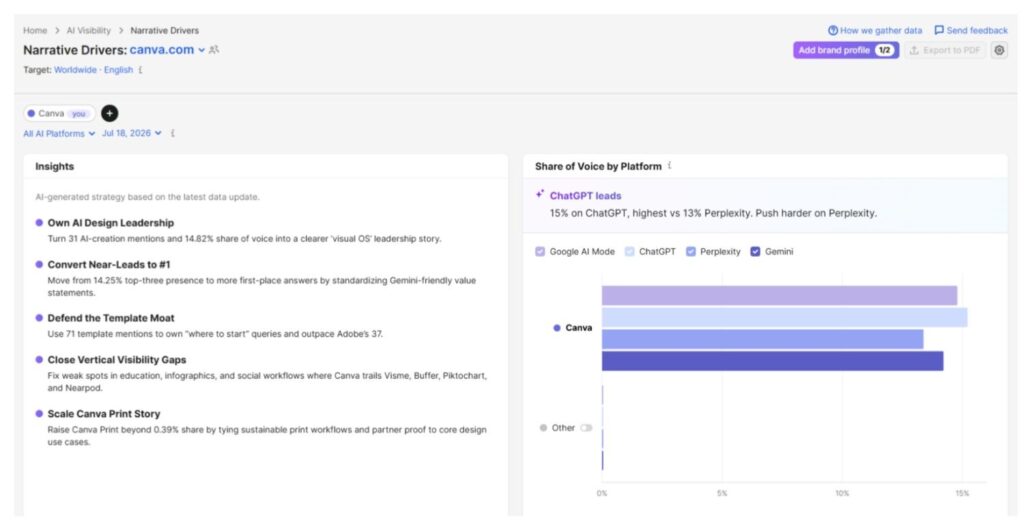Toggle the Google AI Mode checkbox
Screen dimensions: 1024x521
click(x=540, y=251)
